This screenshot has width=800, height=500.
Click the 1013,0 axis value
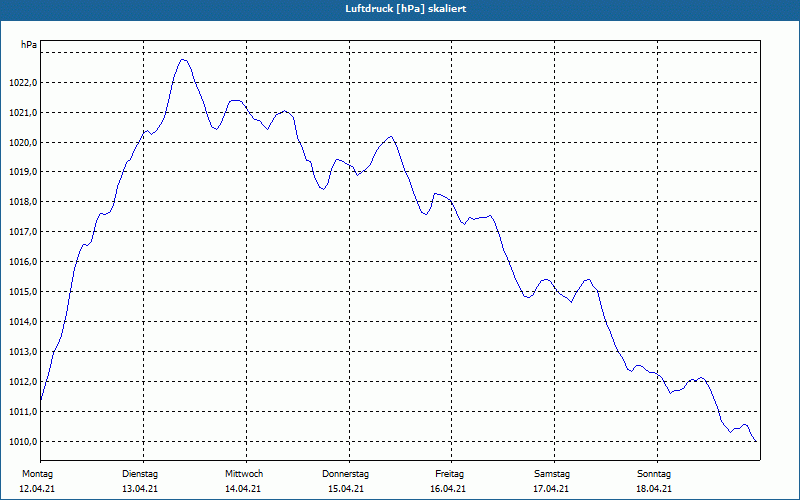(23, 352)
